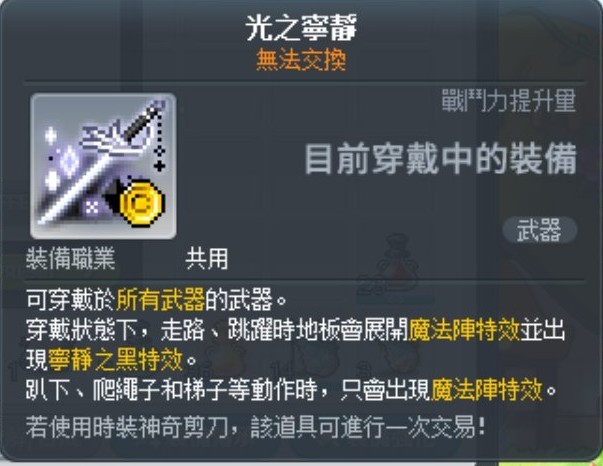Screen dimensions: 603x466
Task: Click the orange 無法交換 trade restriction text
Action: [301, 60]
